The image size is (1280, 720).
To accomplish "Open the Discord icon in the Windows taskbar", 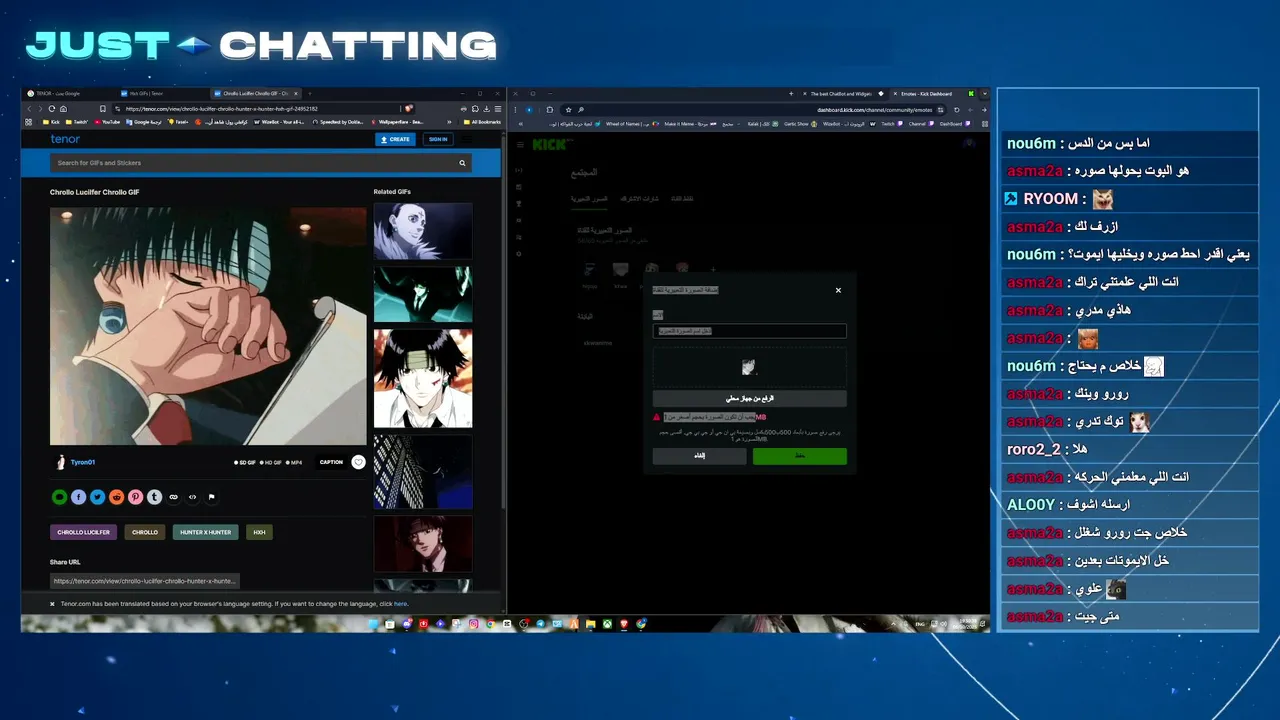I will (x=407, y=624).
